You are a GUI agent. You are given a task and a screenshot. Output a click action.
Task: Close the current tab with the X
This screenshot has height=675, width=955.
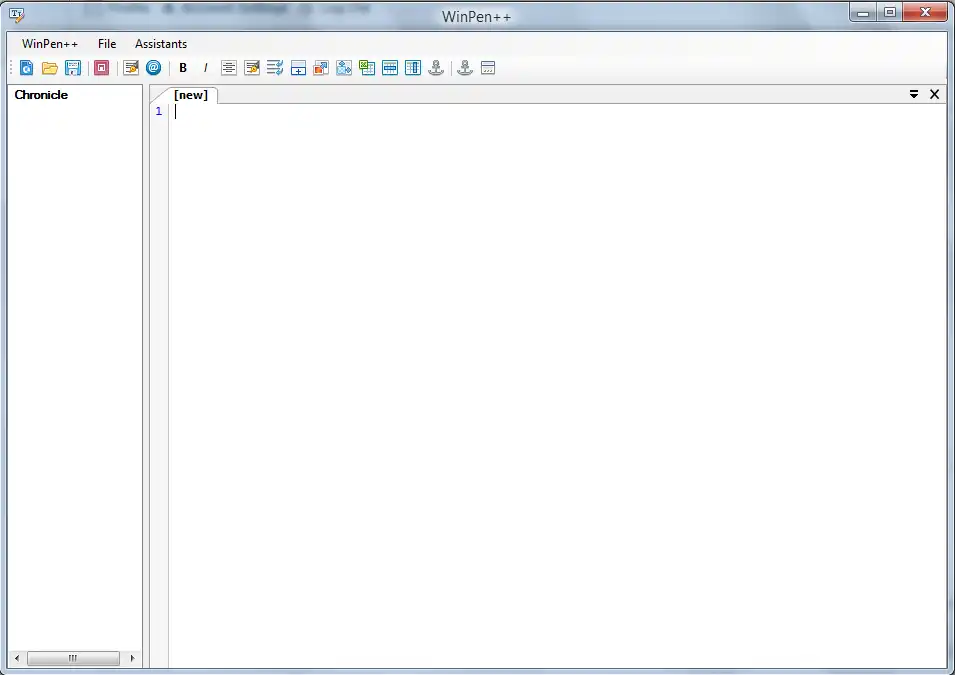pyautogui.click(x=934, y=94)
